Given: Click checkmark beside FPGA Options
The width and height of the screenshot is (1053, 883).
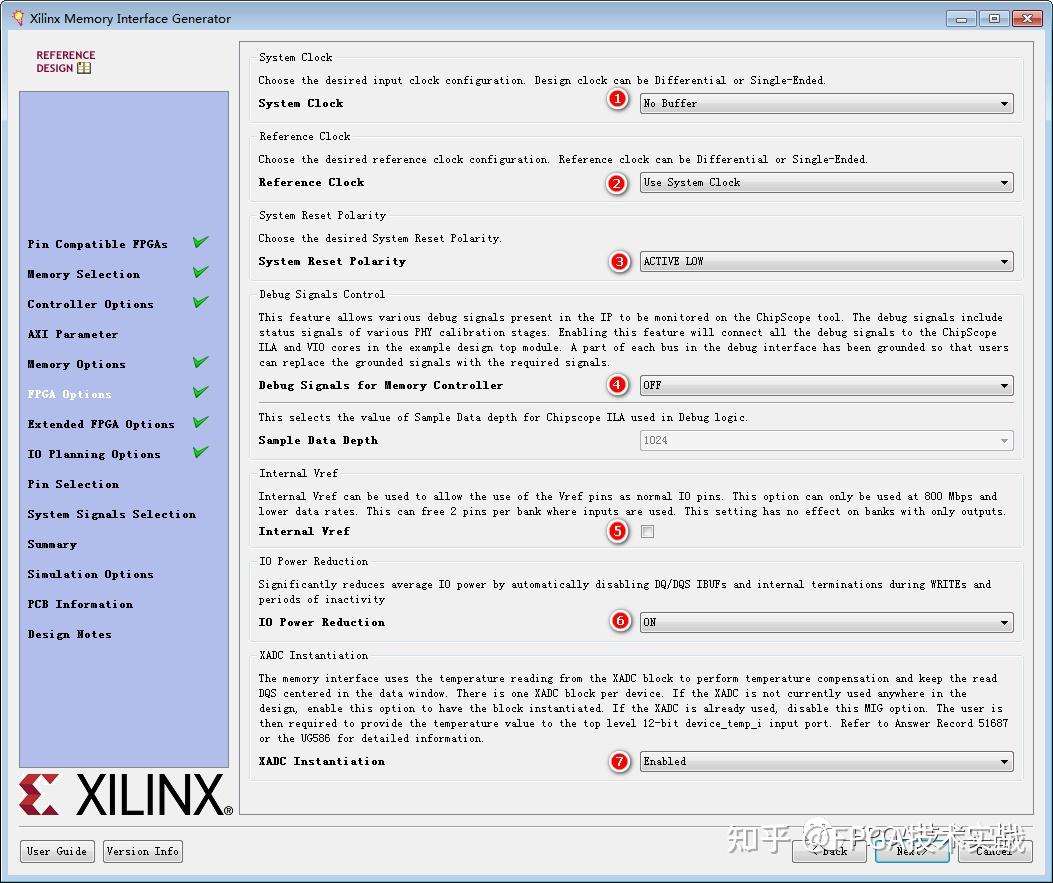Looking at the screenshot, I should coord(200,393).
